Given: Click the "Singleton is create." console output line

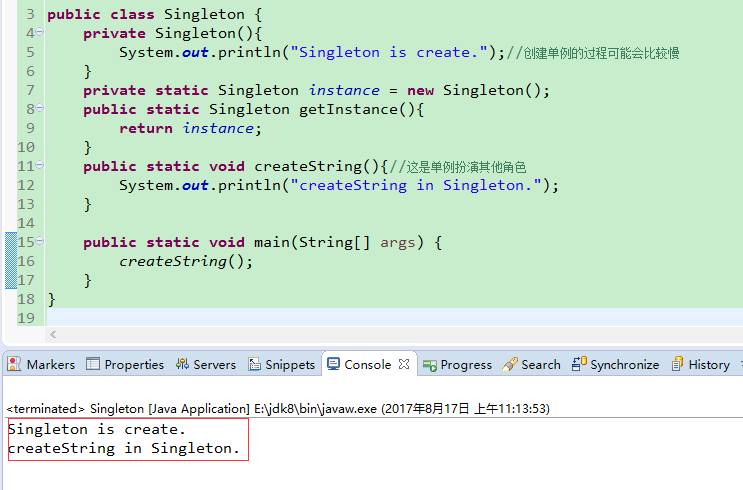Looking at the screenshot, I should pyautogui.click(x=97, y=429).
